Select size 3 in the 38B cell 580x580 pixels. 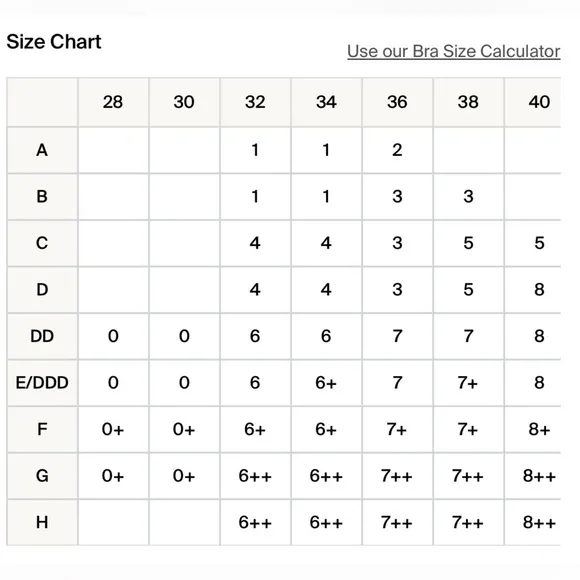(468, 196)
